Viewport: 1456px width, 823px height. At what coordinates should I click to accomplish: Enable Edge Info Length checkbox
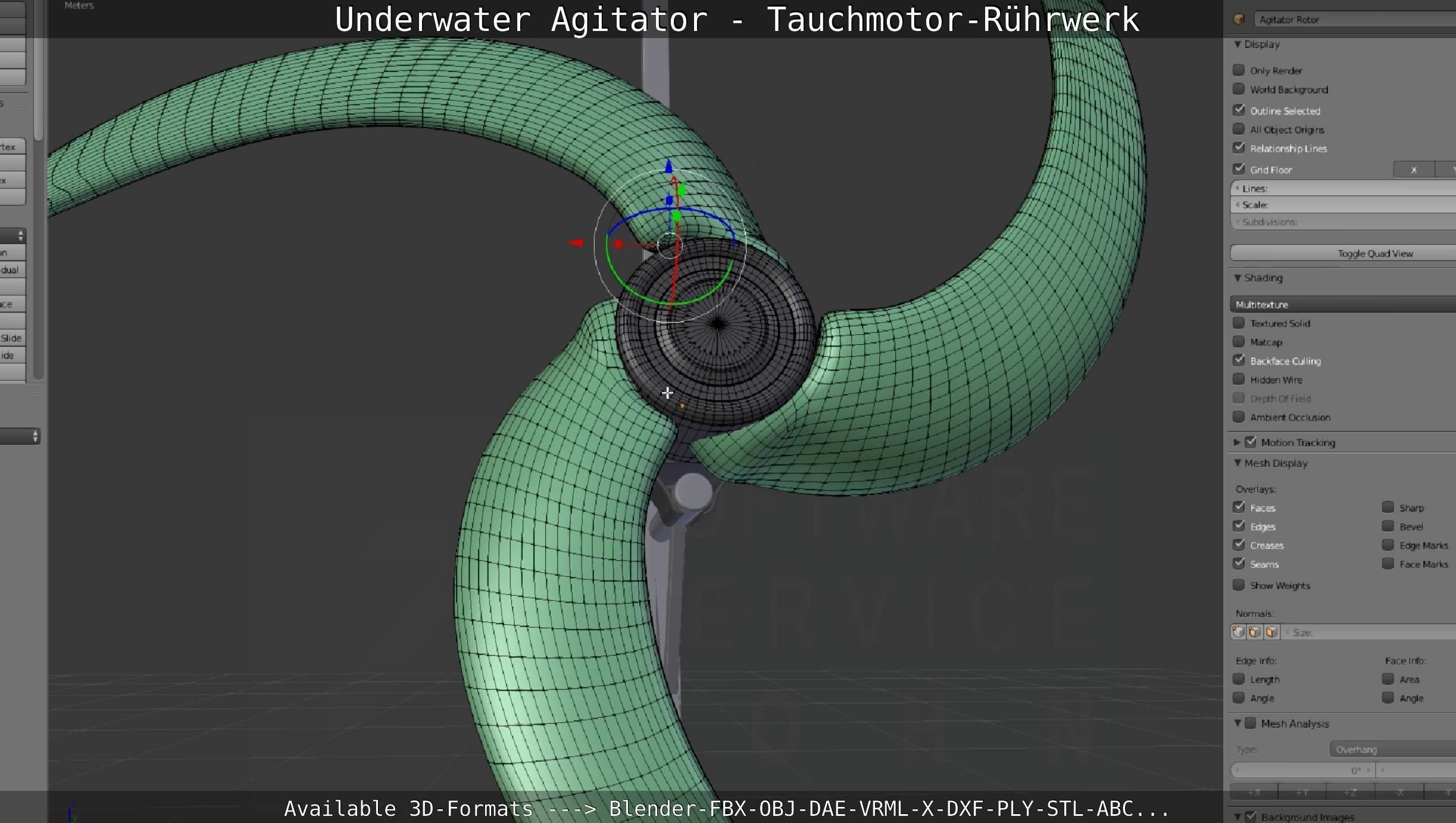[x=1239, y=679]
